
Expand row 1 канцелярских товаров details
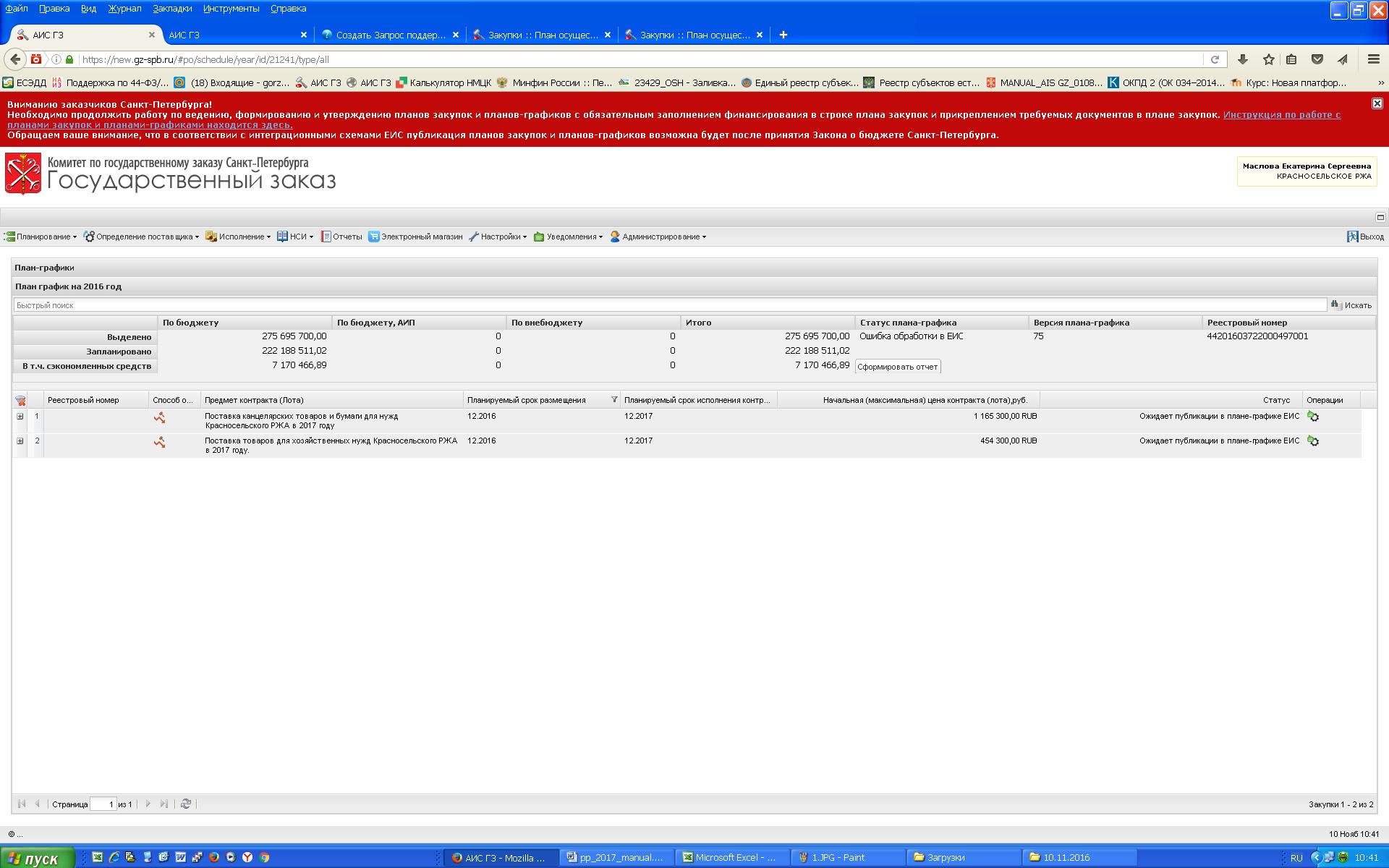[20, 417]
